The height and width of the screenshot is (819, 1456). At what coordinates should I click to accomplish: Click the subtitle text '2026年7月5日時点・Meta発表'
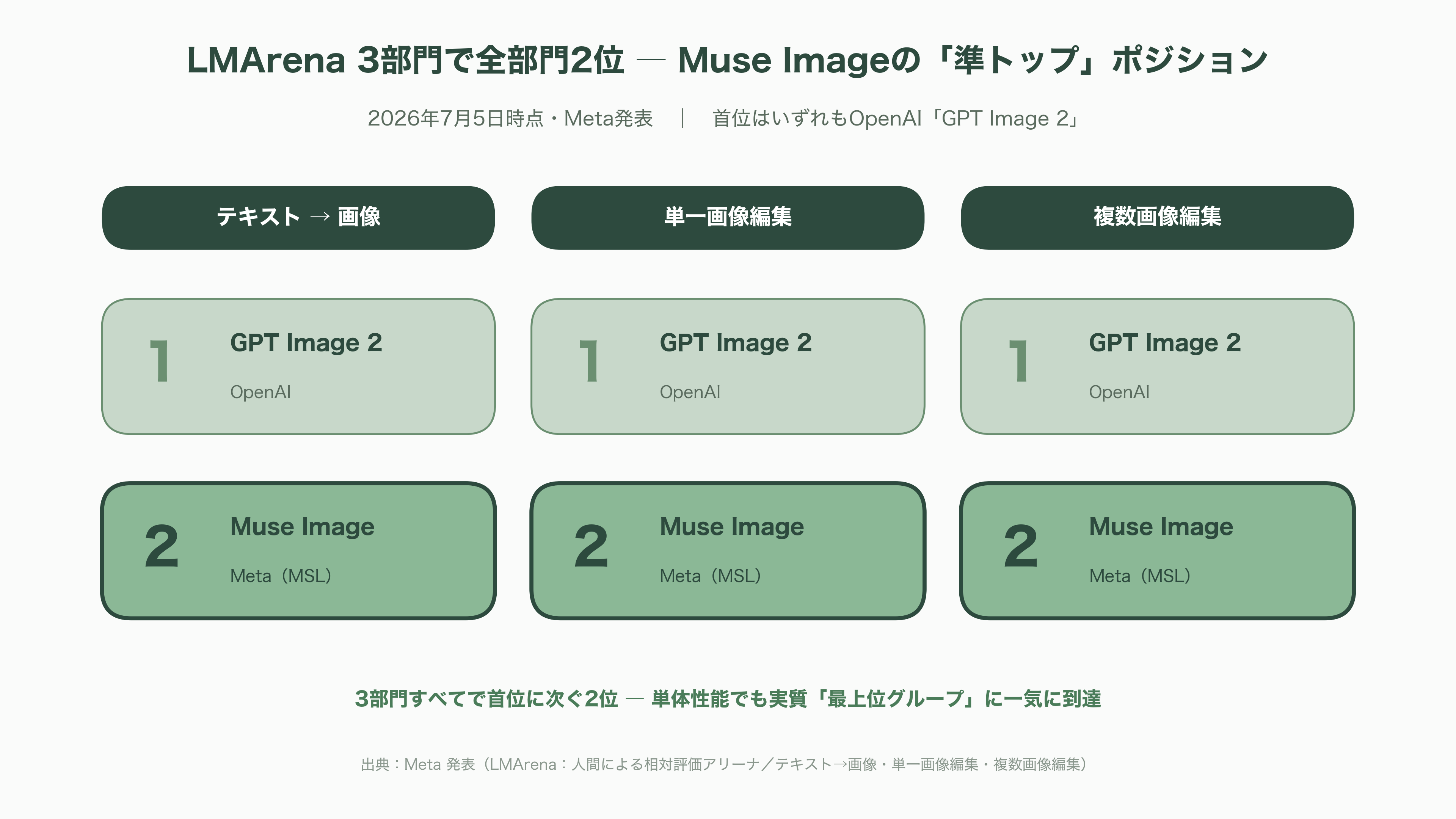coord(510,119)
